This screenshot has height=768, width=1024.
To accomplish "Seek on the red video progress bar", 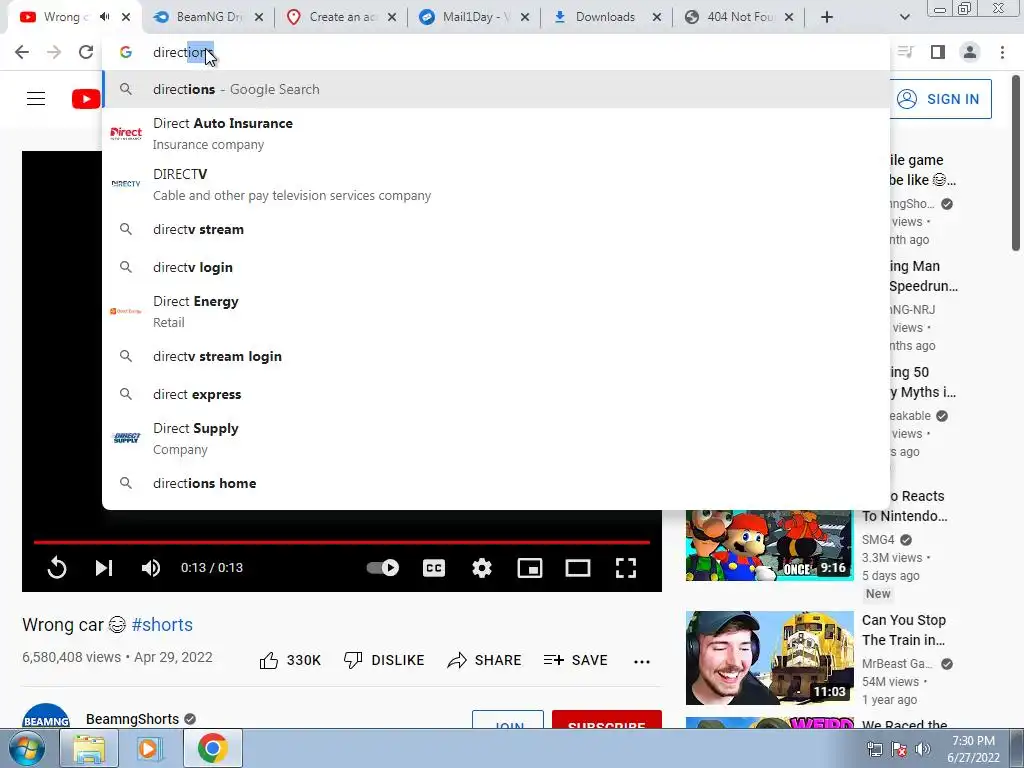I will 342,542.
